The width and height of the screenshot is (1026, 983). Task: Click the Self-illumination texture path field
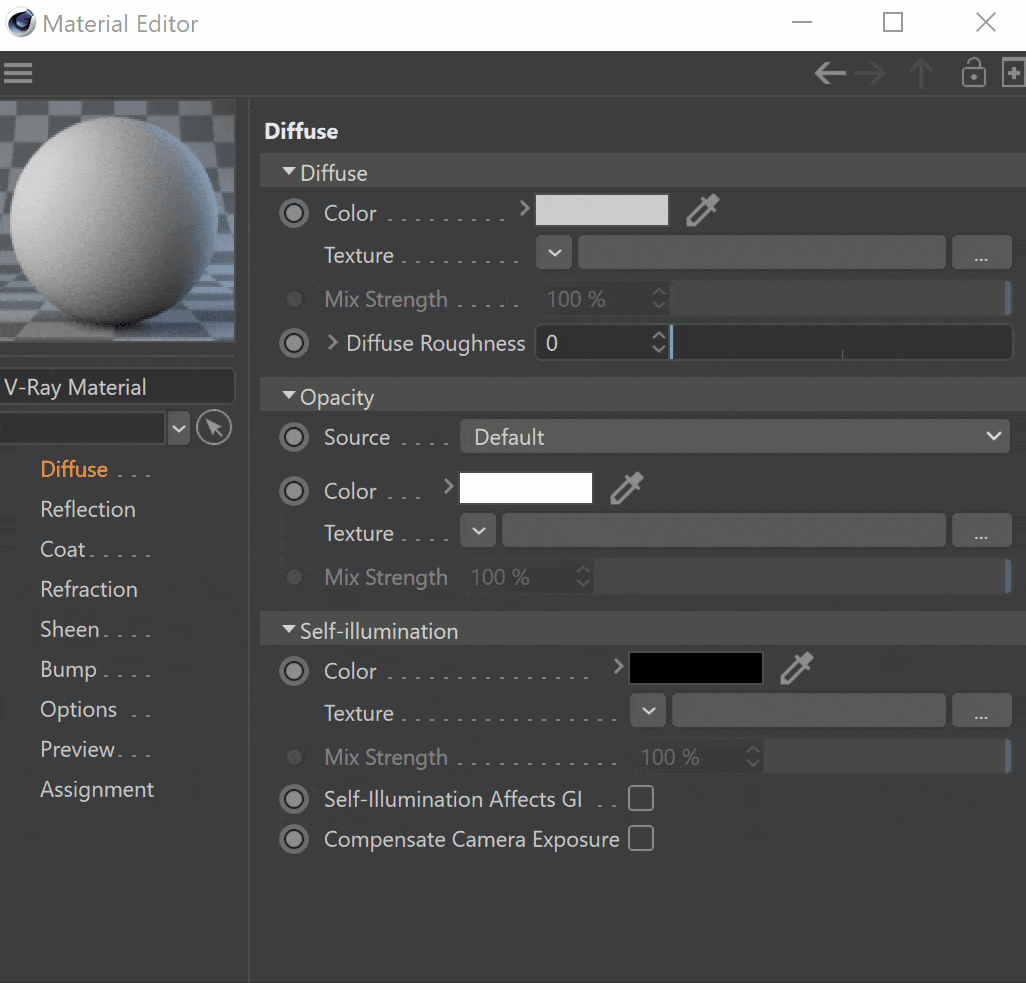[809, 711]
